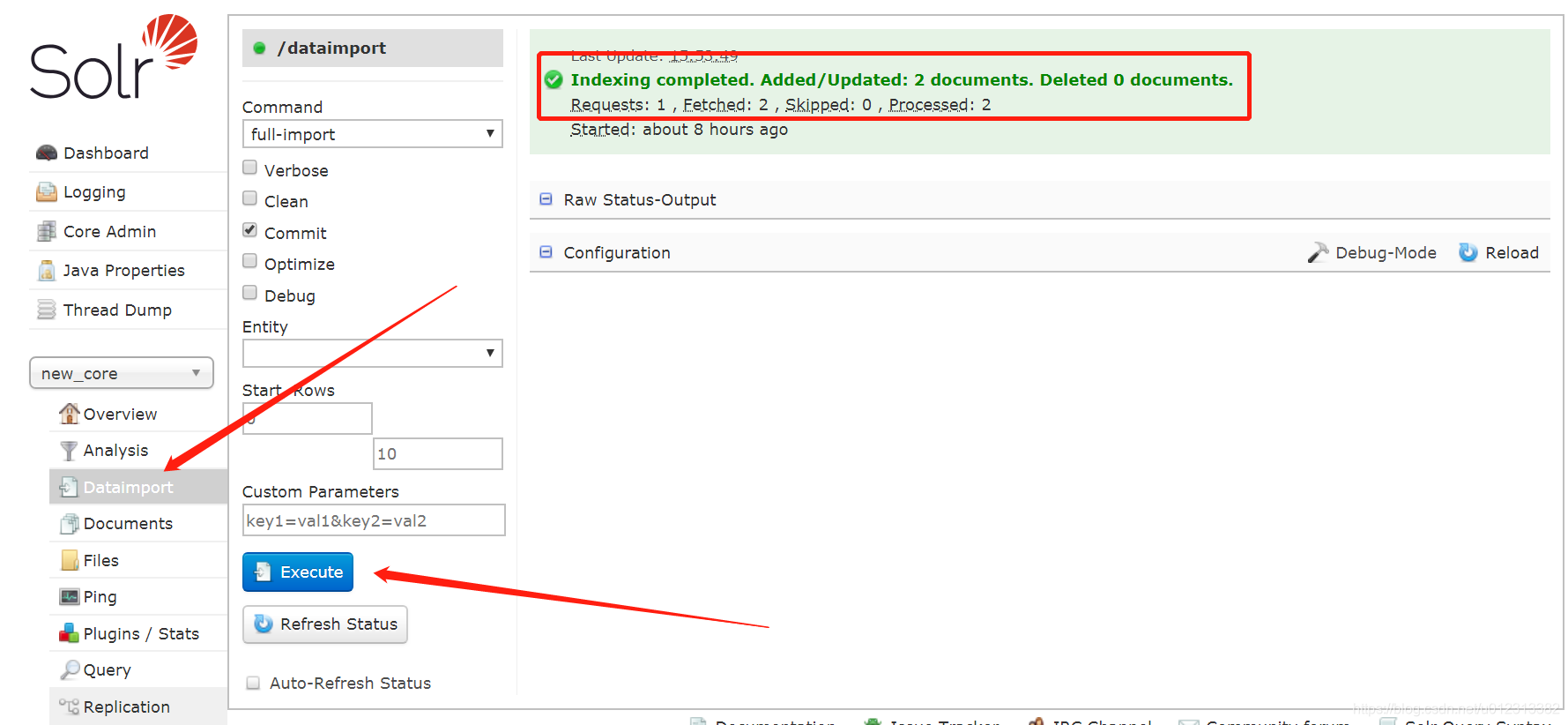
Task: Open the Files menu item
Action: [100, 561]
